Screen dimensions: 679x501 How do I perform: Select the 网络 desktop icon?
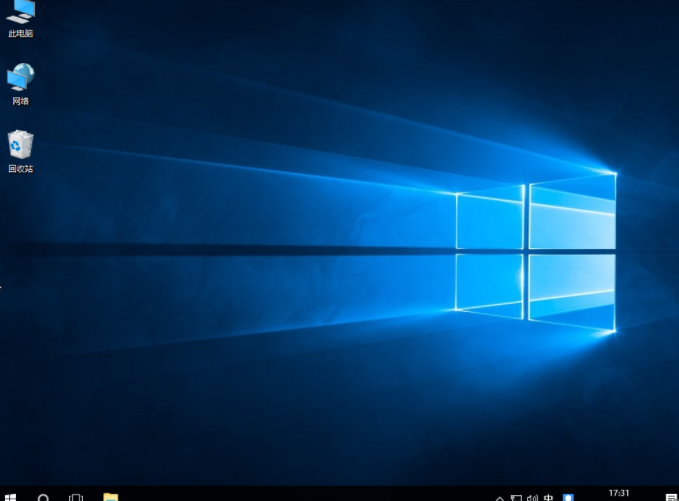(x=20, y=84)
